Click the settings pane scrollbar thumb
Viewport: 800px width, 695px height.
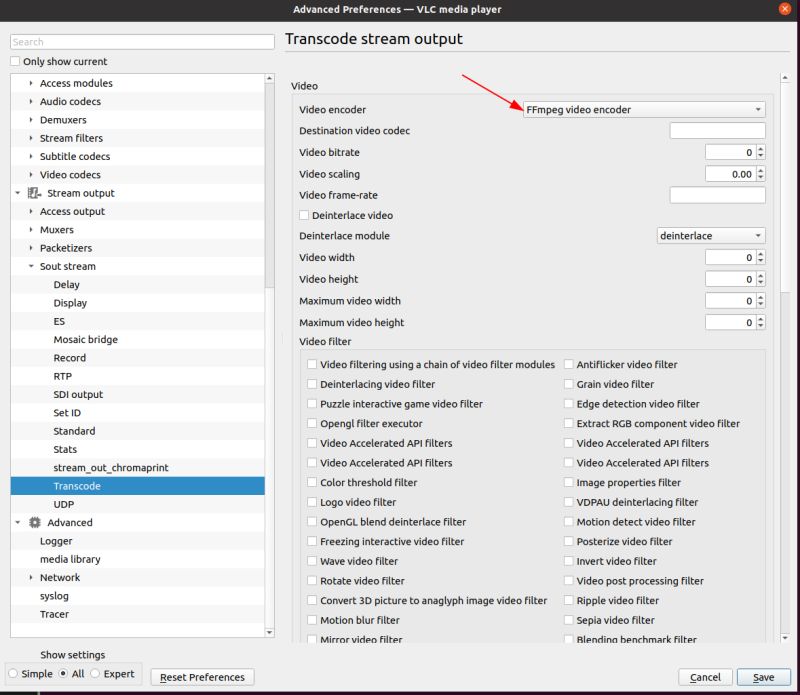[785, 187]
